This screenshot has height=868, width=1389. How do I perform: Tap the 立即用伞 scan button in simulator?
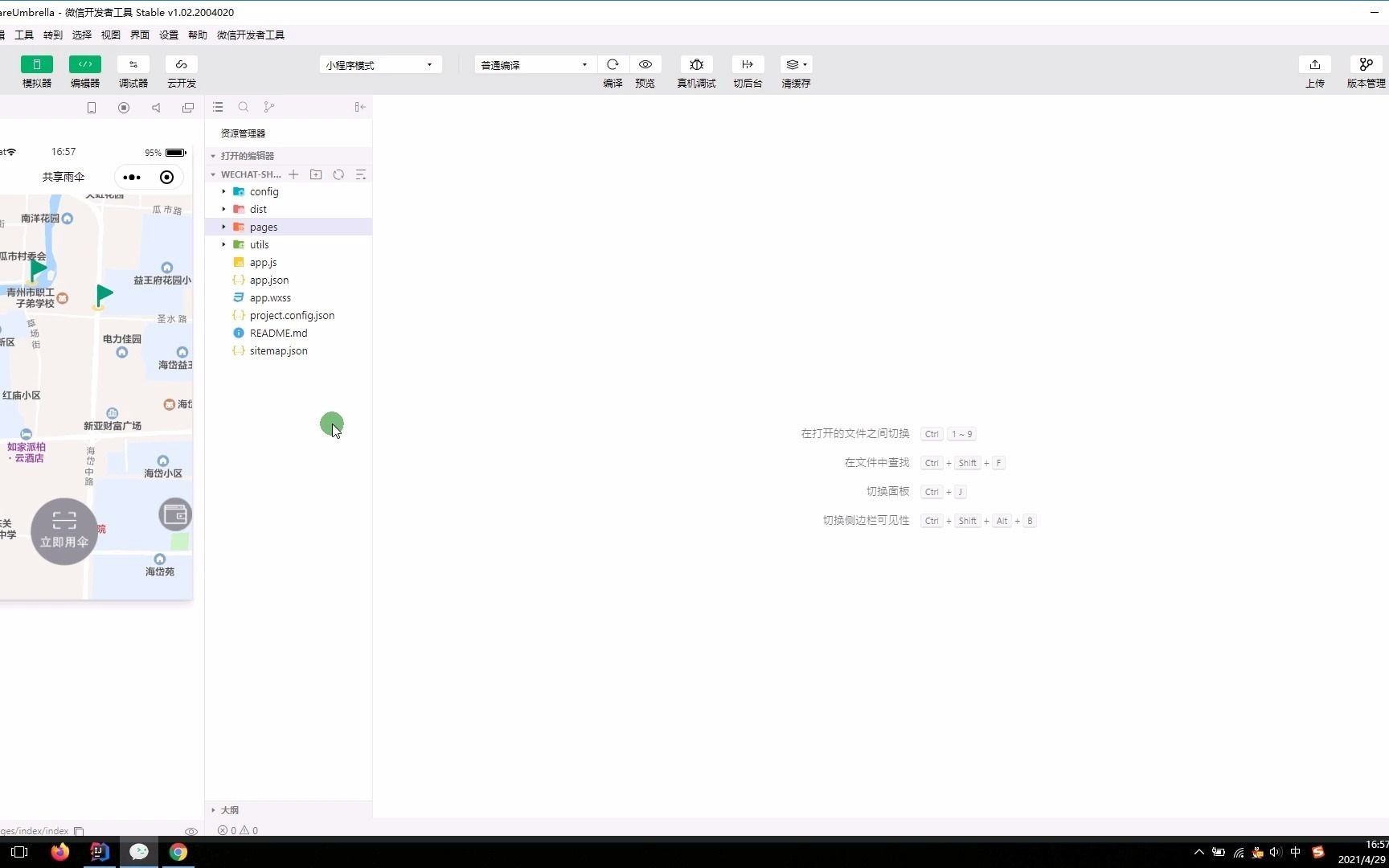coord(64,531)
